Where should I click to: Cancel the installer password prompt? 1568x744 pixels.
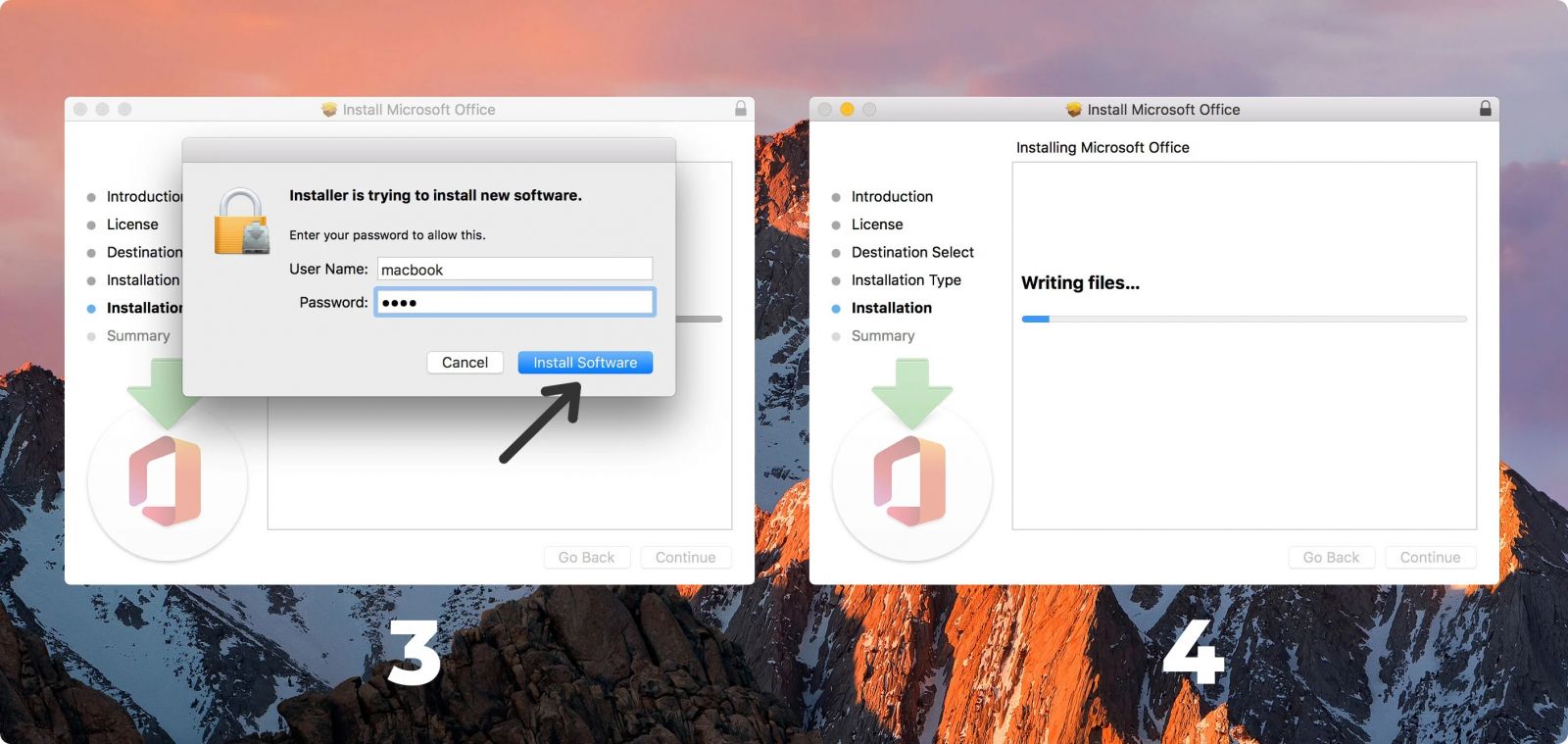(x=465, y=363)
